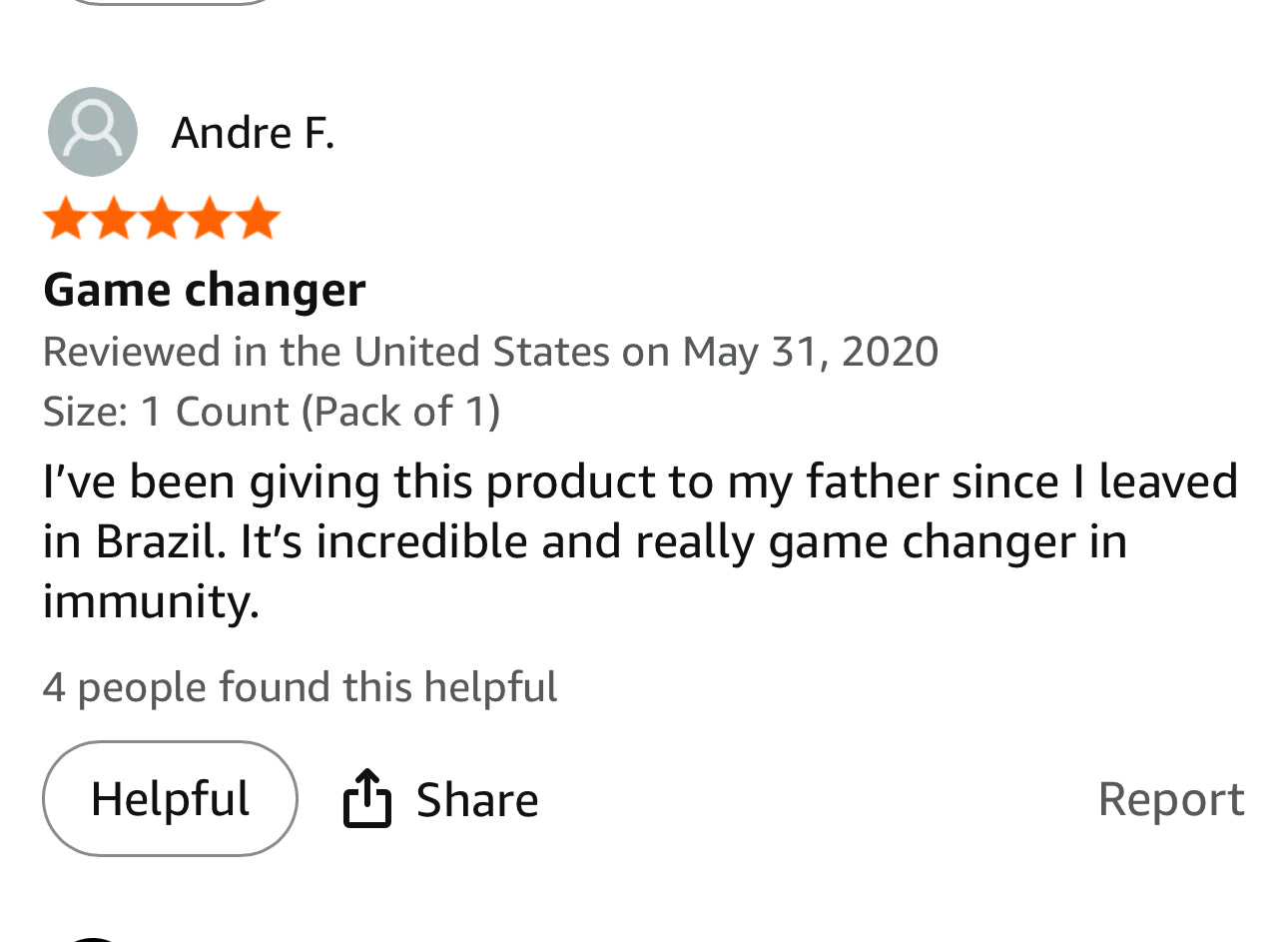Click the word 'Brazil' in review text
Image resolution: width=1288 pixels, height=942 pixels.
pyautogui.click(x=155, y=541)
